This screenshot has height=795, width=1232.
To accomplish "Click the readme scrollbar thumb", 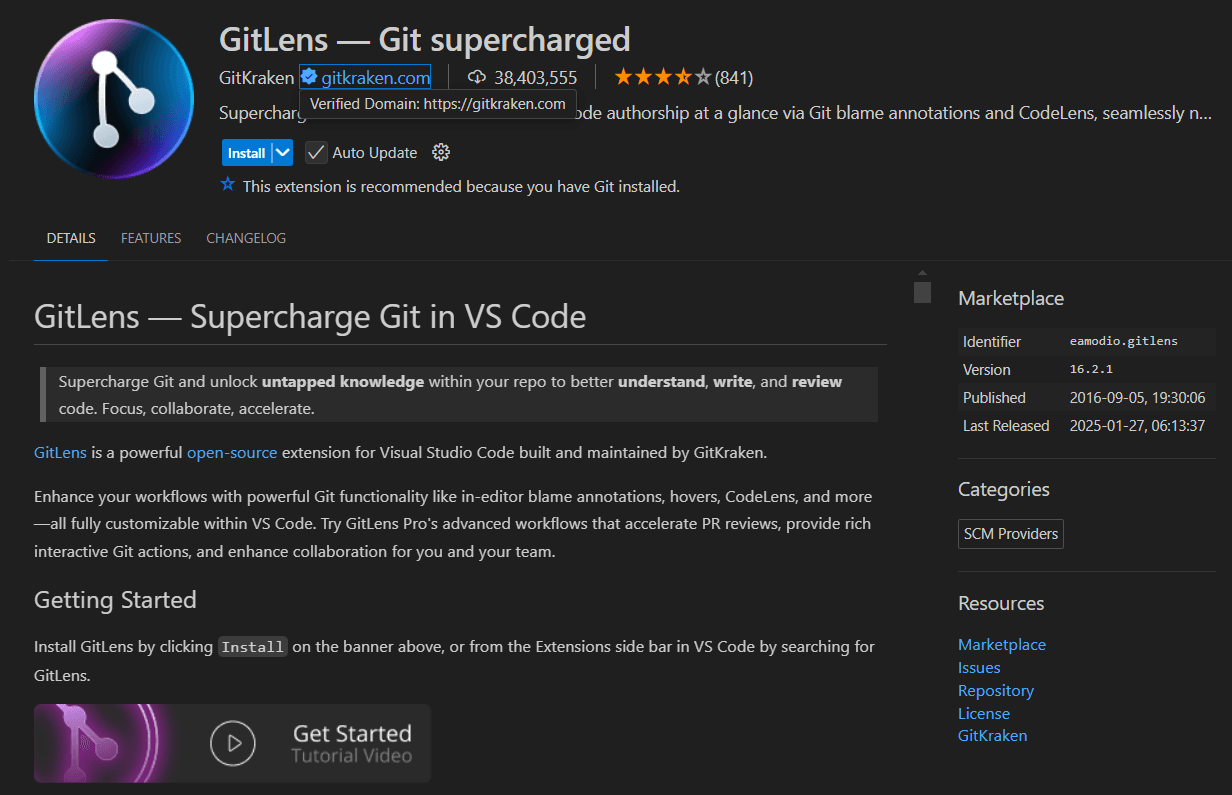I will click(922, 292).
